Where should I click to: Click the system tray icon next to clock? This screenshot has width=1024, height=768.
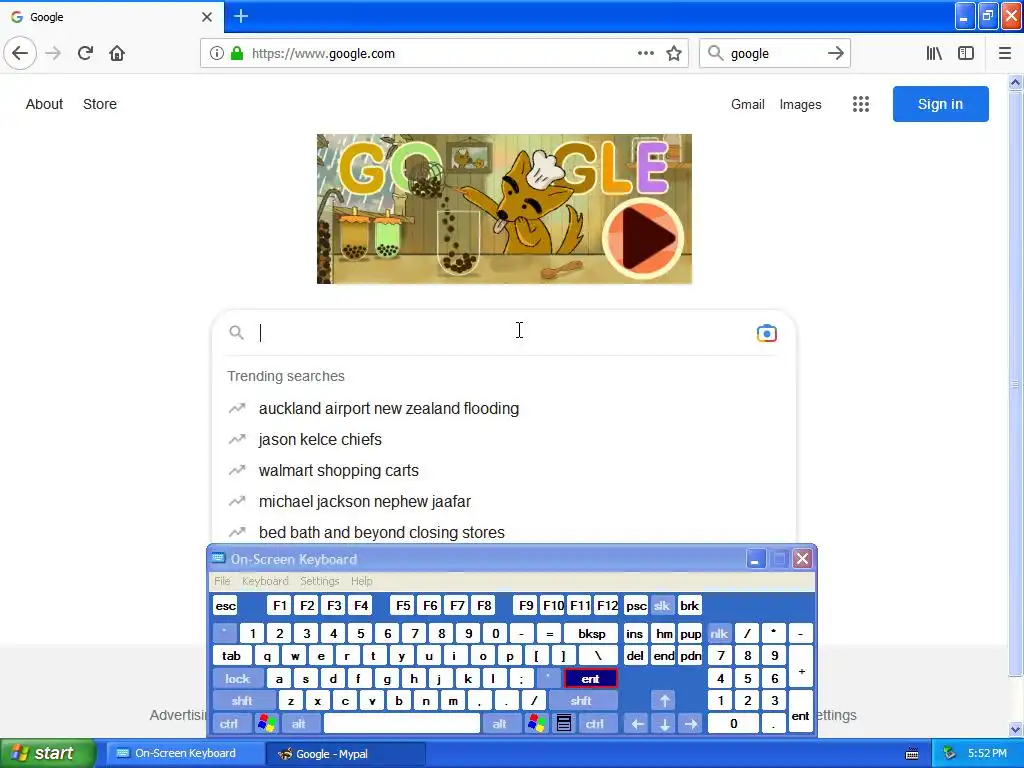949,754
